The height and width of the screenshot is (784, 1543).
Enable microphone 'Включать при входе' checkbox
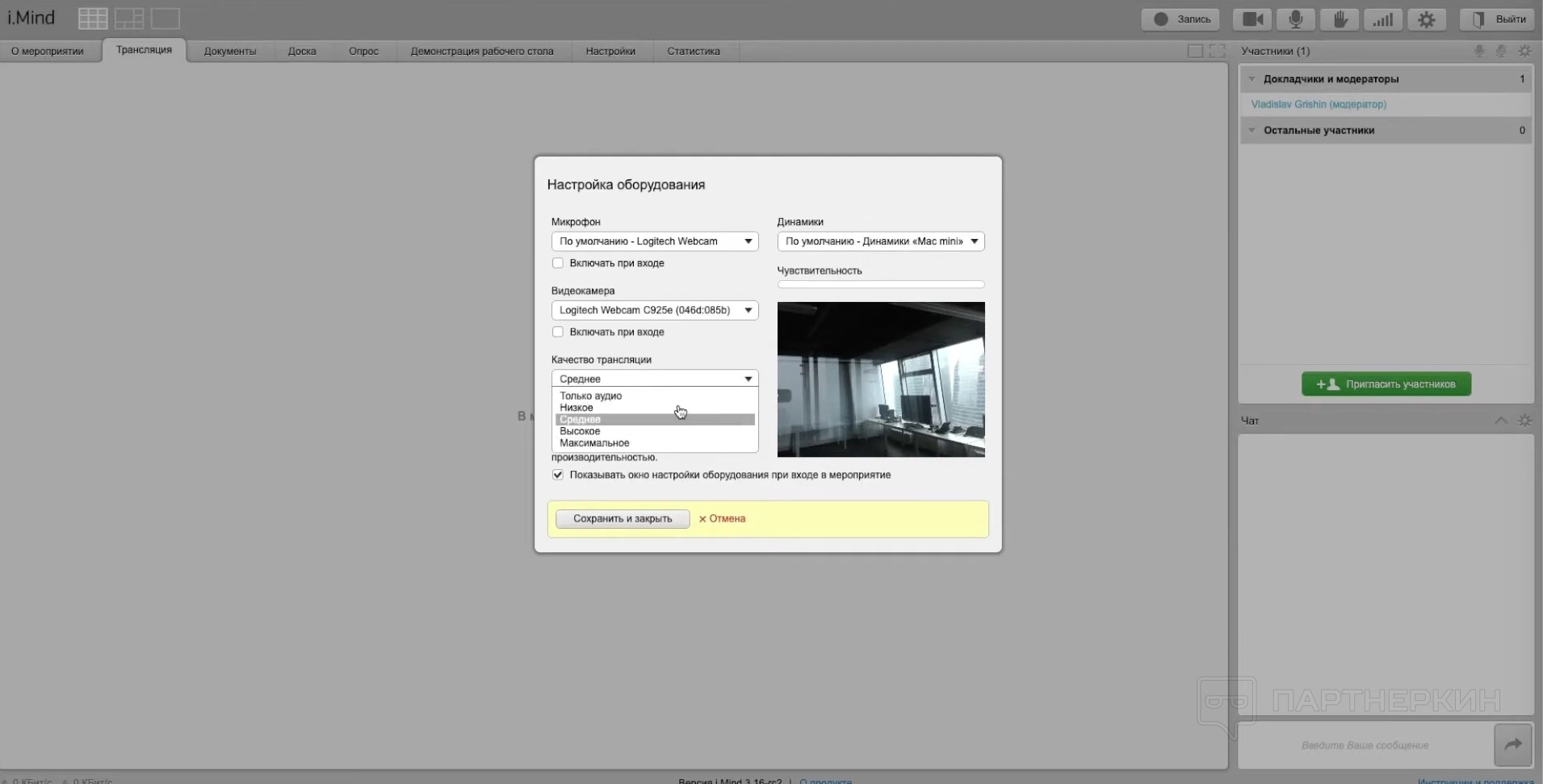pos(558,263)
